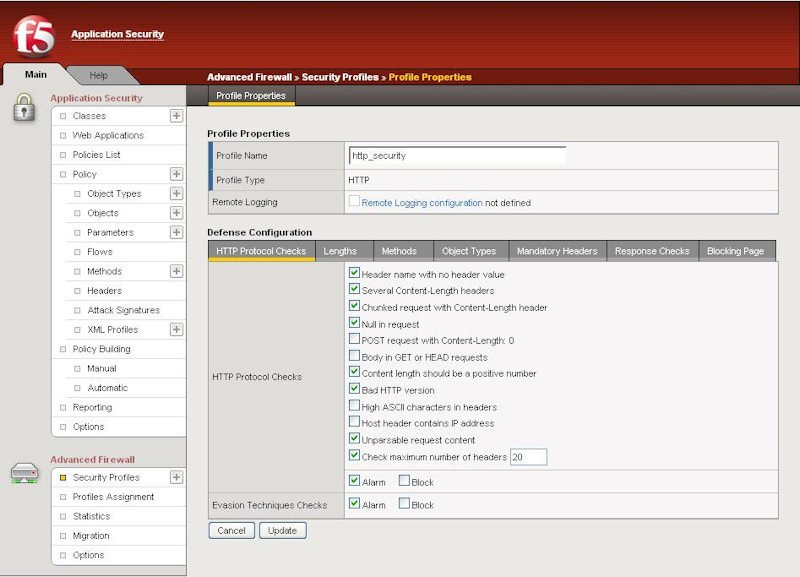Click the Profile Name input field
Viewport: 800px width, 577px height.
pyautogui.click(x=457, y=156)
